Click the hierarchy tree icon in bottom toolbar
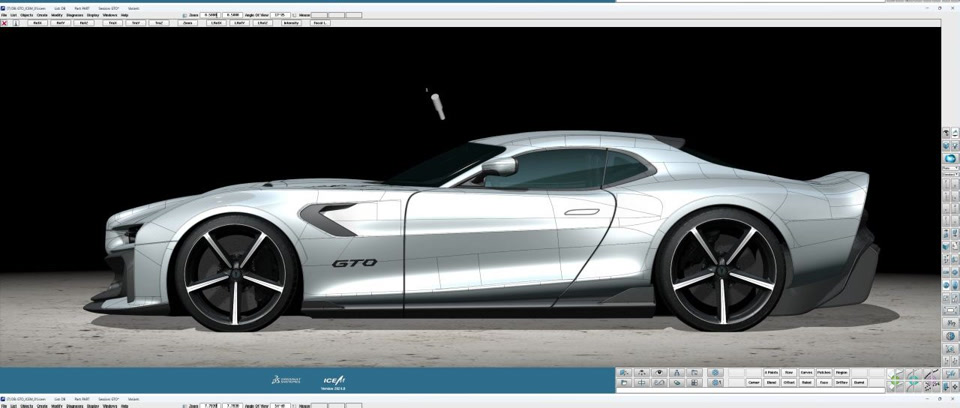960x408 pixels. click(x=642, y=373)
